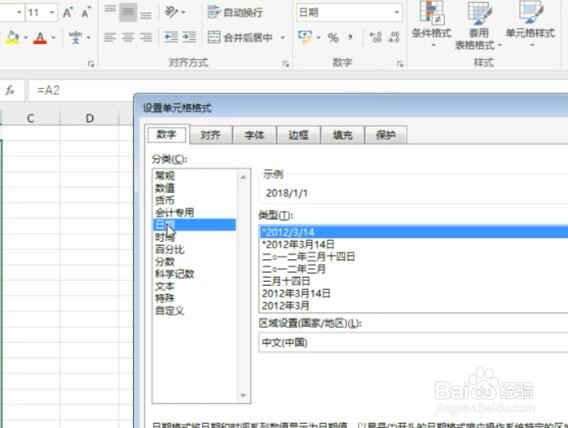
Task: Toggle 自动换行 wrap text
Action: click(x=235, y=12)
